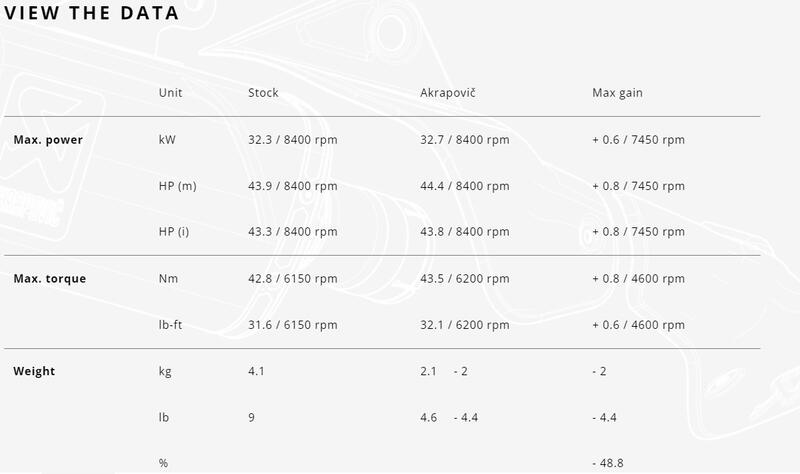The width and height of the screenshot is (800, 474).
Task: Click Akrapovič kW value 32.7 / 8400 rpm
Action: (464, 140)
